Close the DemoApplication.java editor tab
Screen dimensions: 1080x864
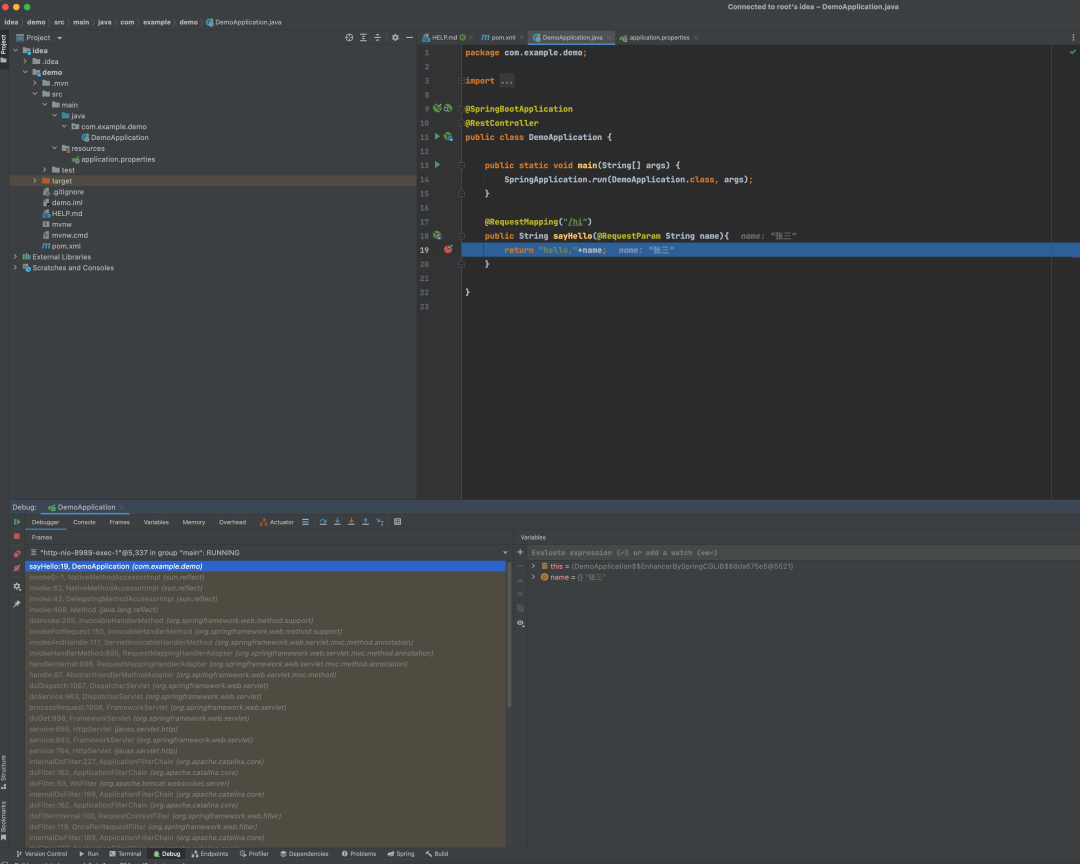609,38
